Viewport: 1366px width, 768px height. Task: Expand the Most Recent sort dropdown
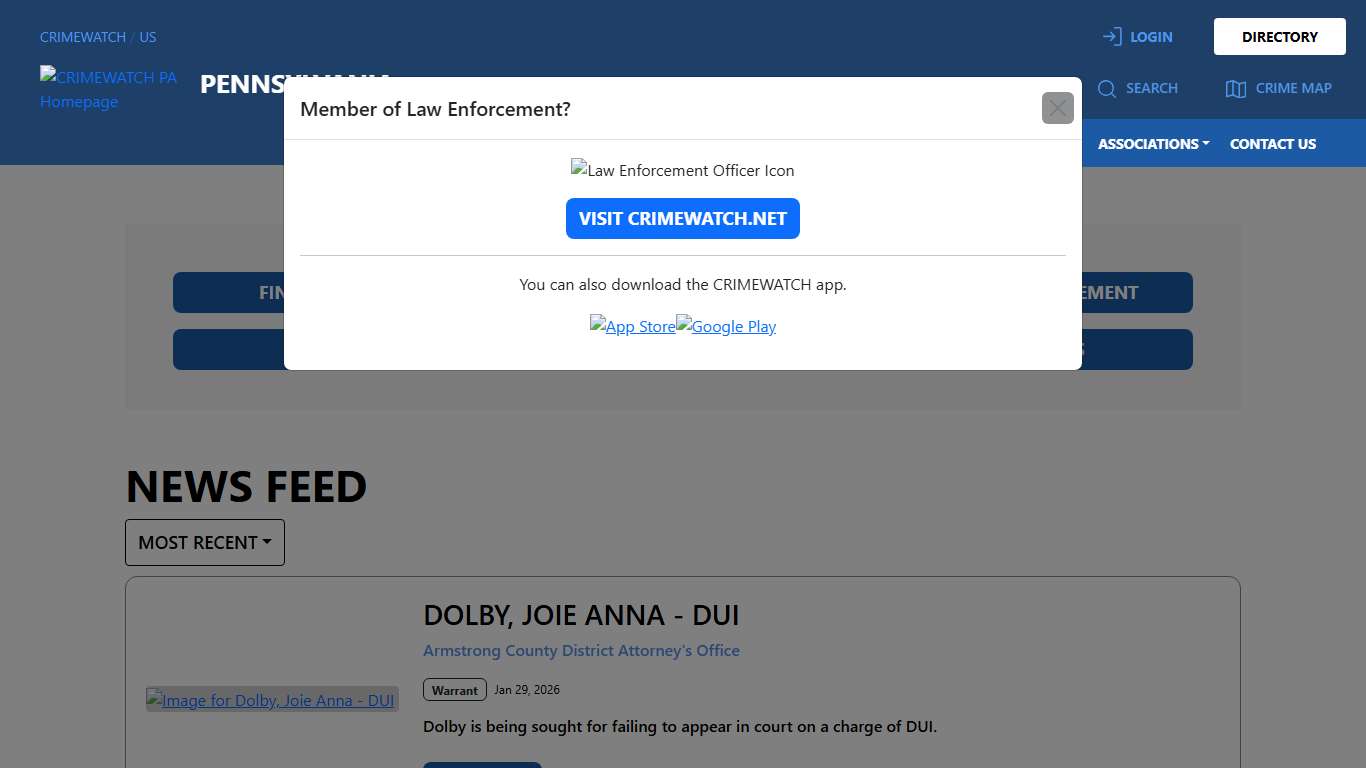205,542
